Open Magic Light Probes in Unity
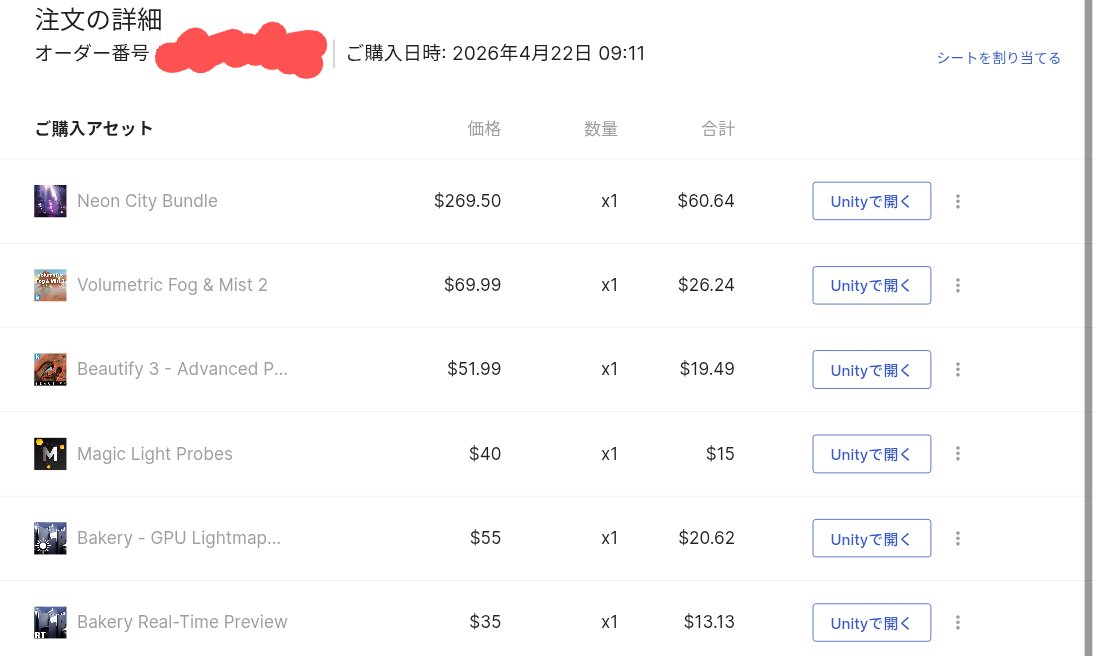 [x=871, y=453]
